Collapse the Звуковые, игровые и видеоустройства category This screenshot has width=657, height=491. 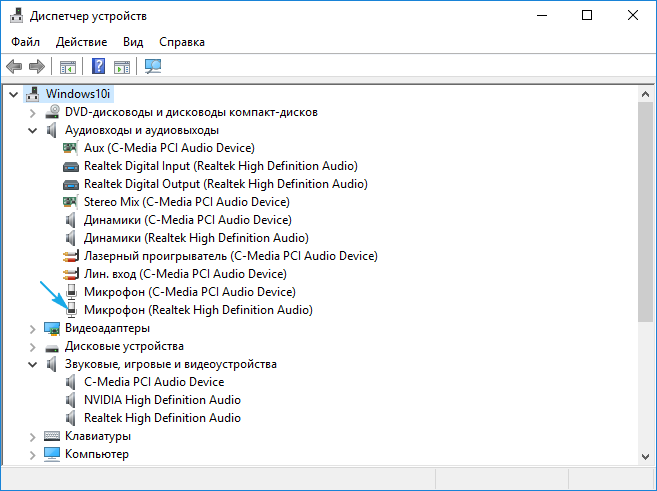33,364
